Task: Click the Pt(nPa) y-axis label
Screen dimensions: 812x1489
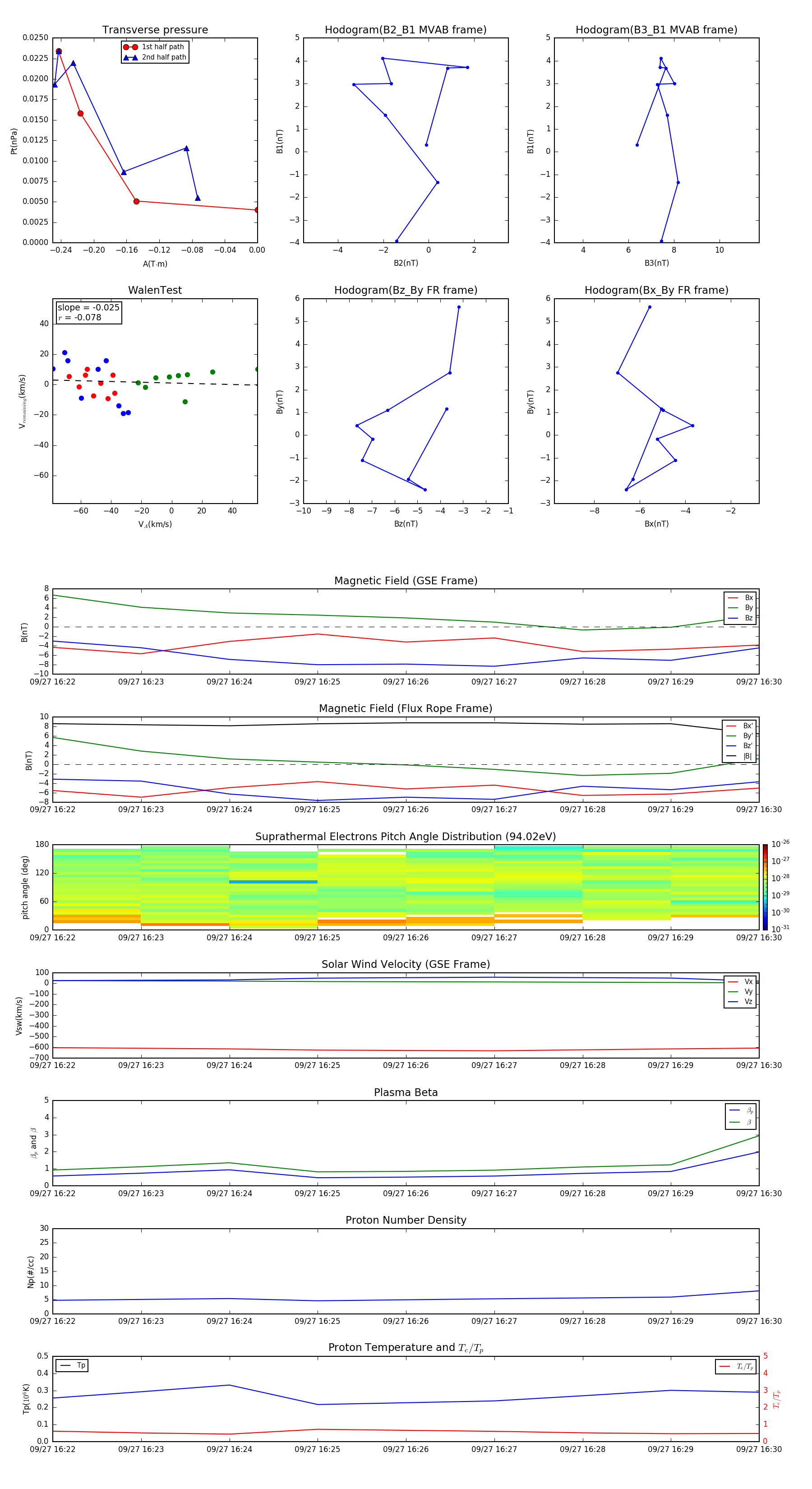Action: pos(14,141)
